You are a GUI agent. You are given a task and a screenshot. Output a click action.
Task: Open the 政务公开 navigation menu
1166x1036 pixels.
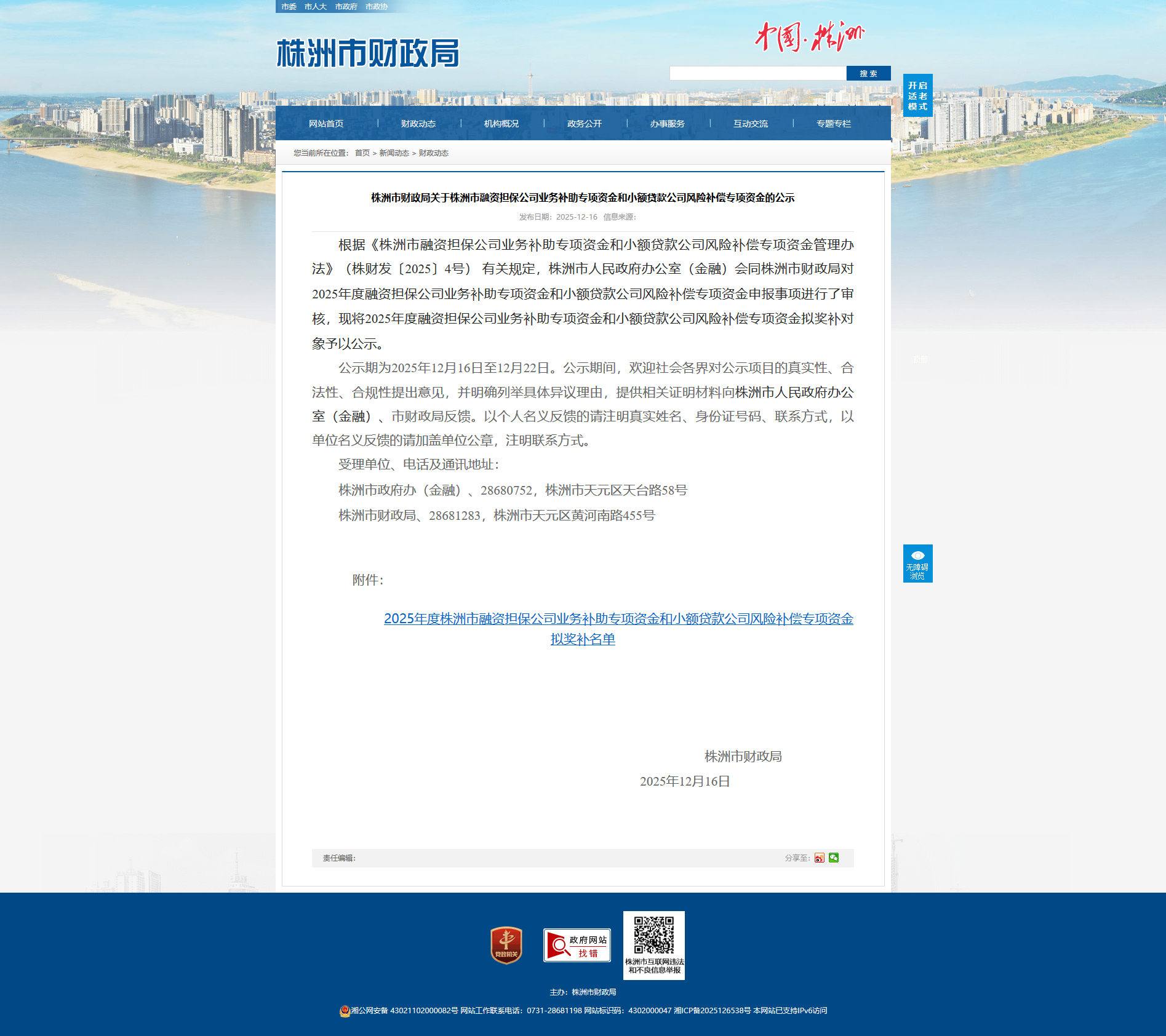(x=584, y=124)
